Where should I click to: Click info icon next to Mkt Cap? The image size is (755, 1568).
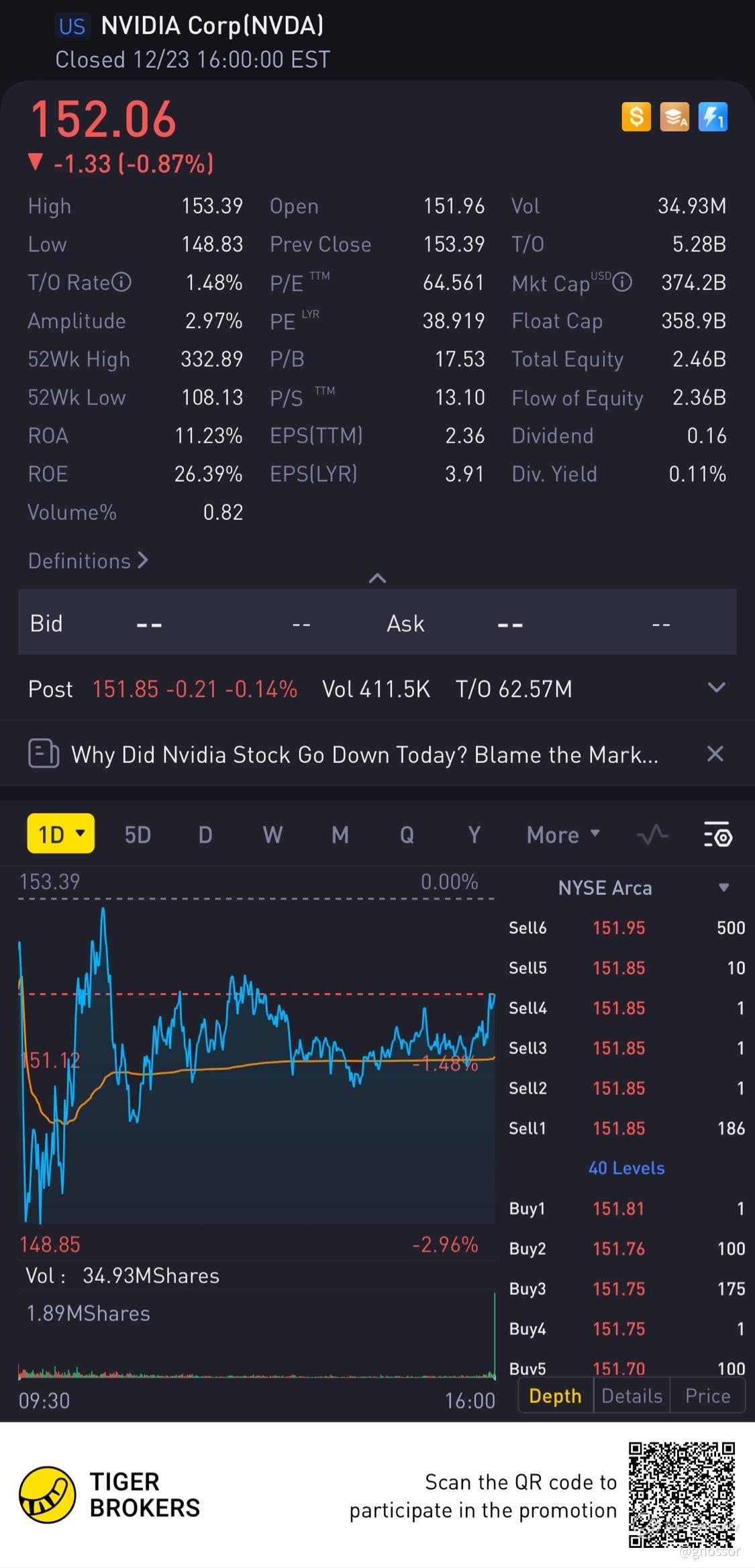click(623, 282)
